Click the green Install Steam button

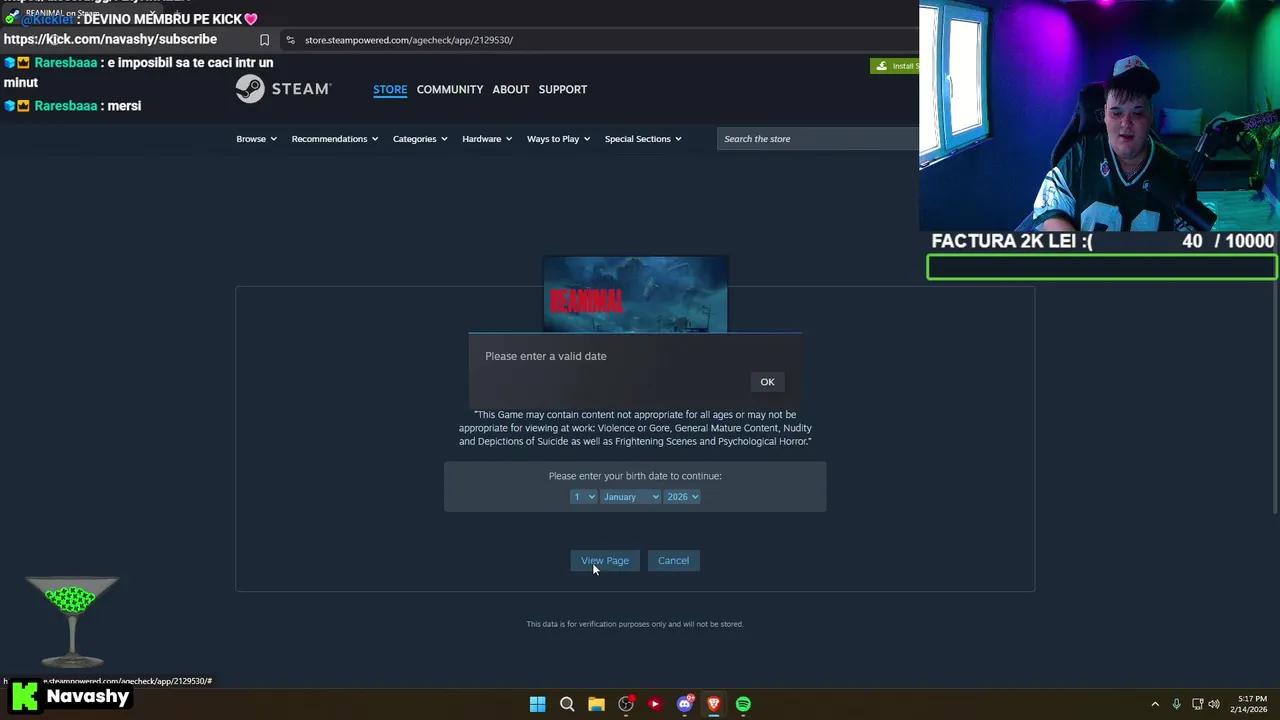895,66
